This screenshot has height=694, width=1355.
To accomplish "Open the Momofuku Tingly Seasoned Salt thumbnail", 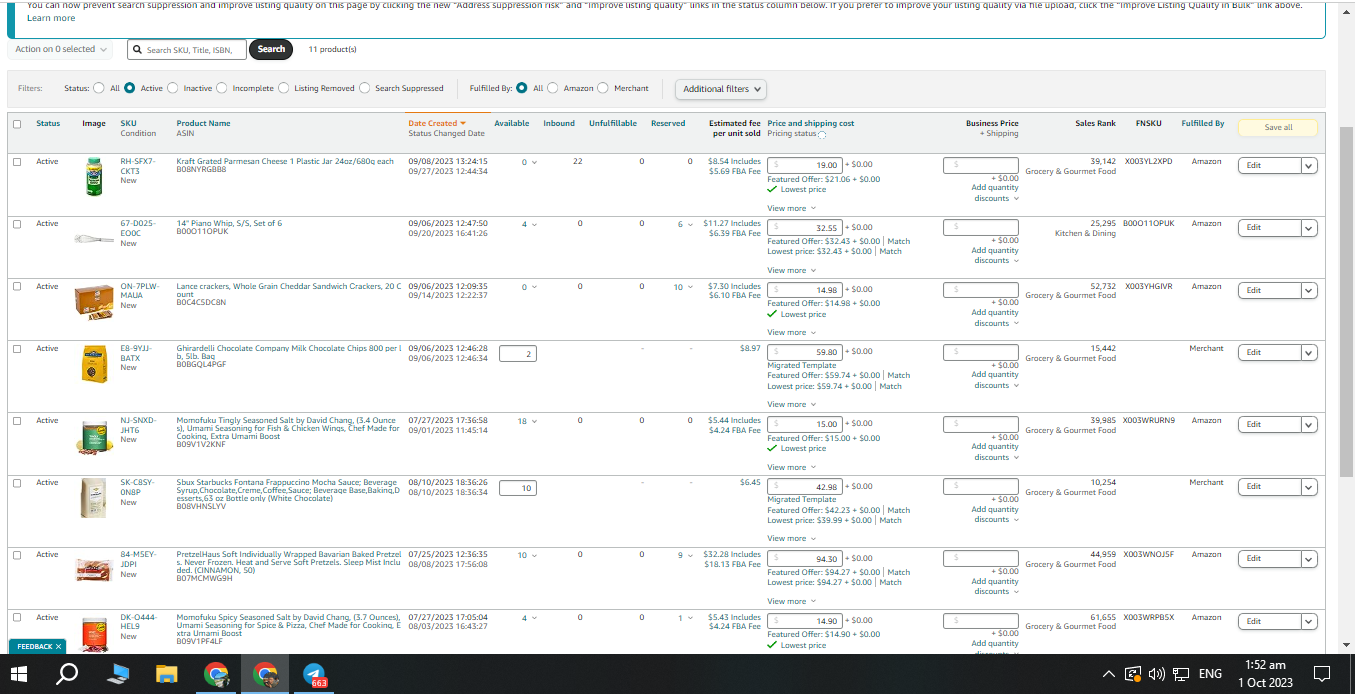I will 94,436.
